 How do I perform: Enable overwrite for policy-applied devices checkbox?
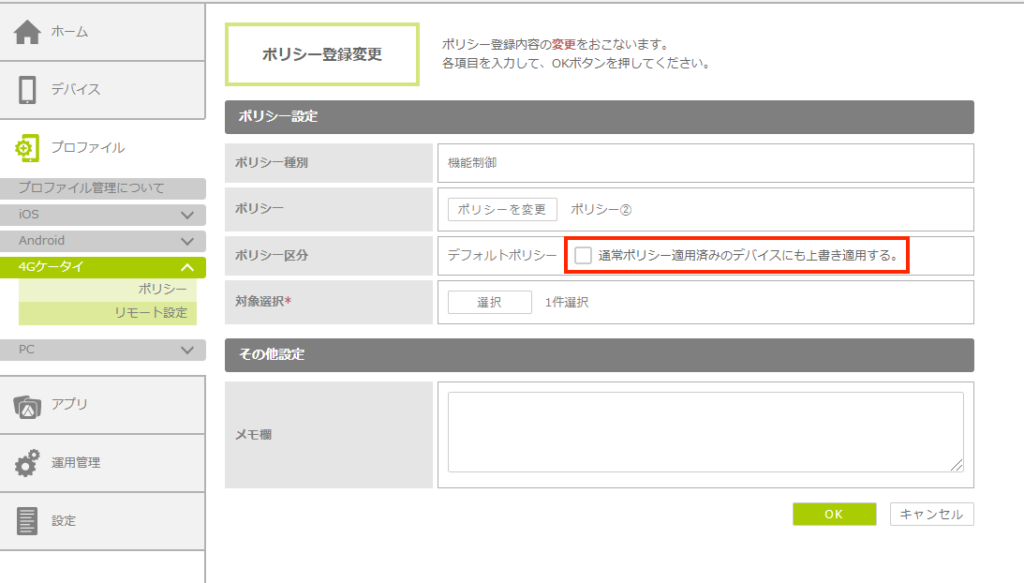coord(583,256)
